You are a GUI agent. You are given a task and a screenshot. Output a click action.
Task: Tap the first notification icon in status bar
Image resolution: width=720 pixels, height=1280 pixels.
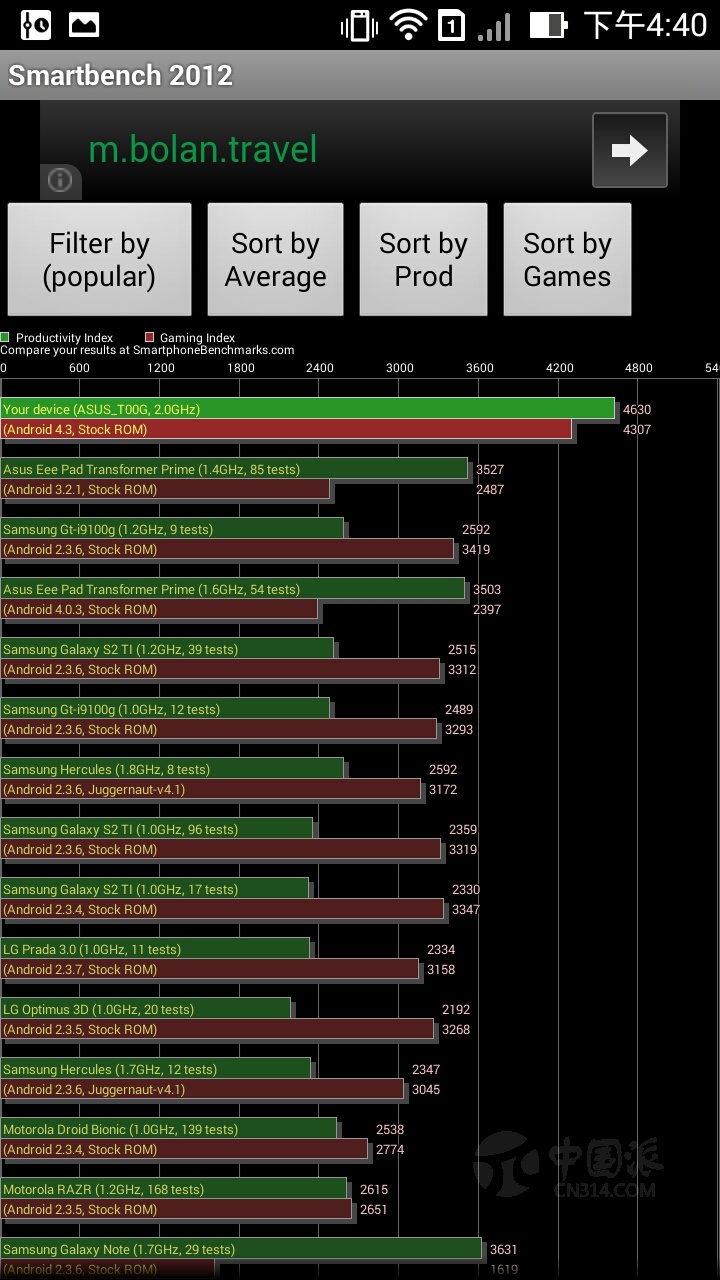click(36, 25)
